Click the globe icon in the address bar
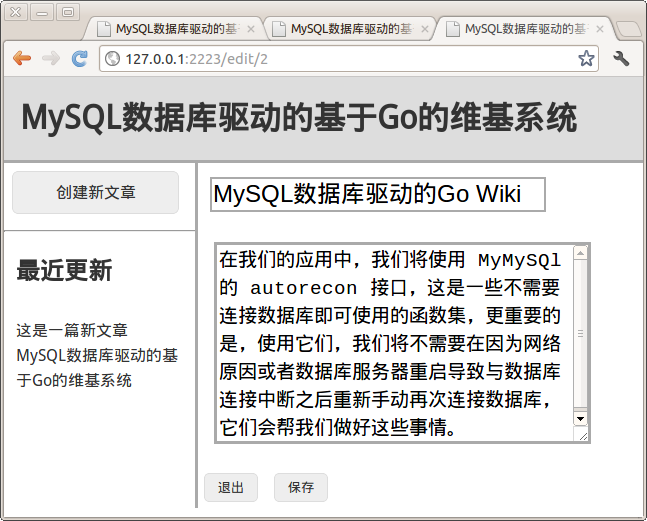This screenshot has width=647, height=521. click(113, 59)
